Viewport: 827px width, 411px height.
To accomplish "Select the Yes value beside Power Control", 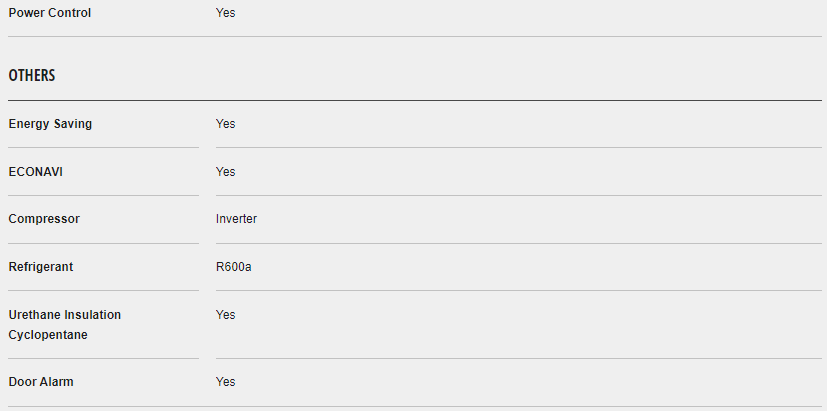I will tap(225, 13).
